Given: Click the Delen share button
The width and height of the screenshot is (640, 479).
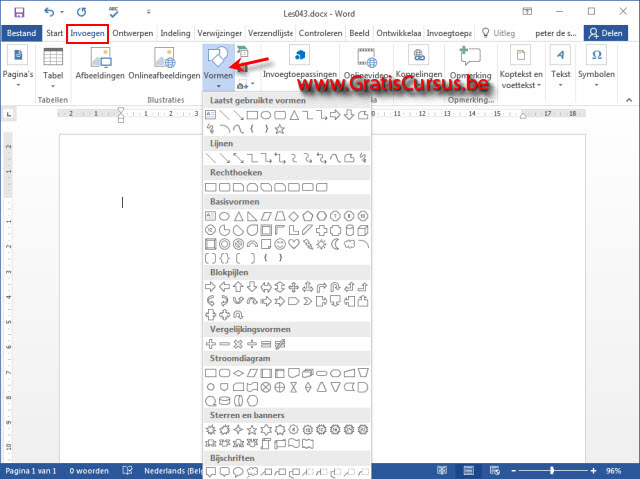Looking at the screenshot, I should 605,33.
